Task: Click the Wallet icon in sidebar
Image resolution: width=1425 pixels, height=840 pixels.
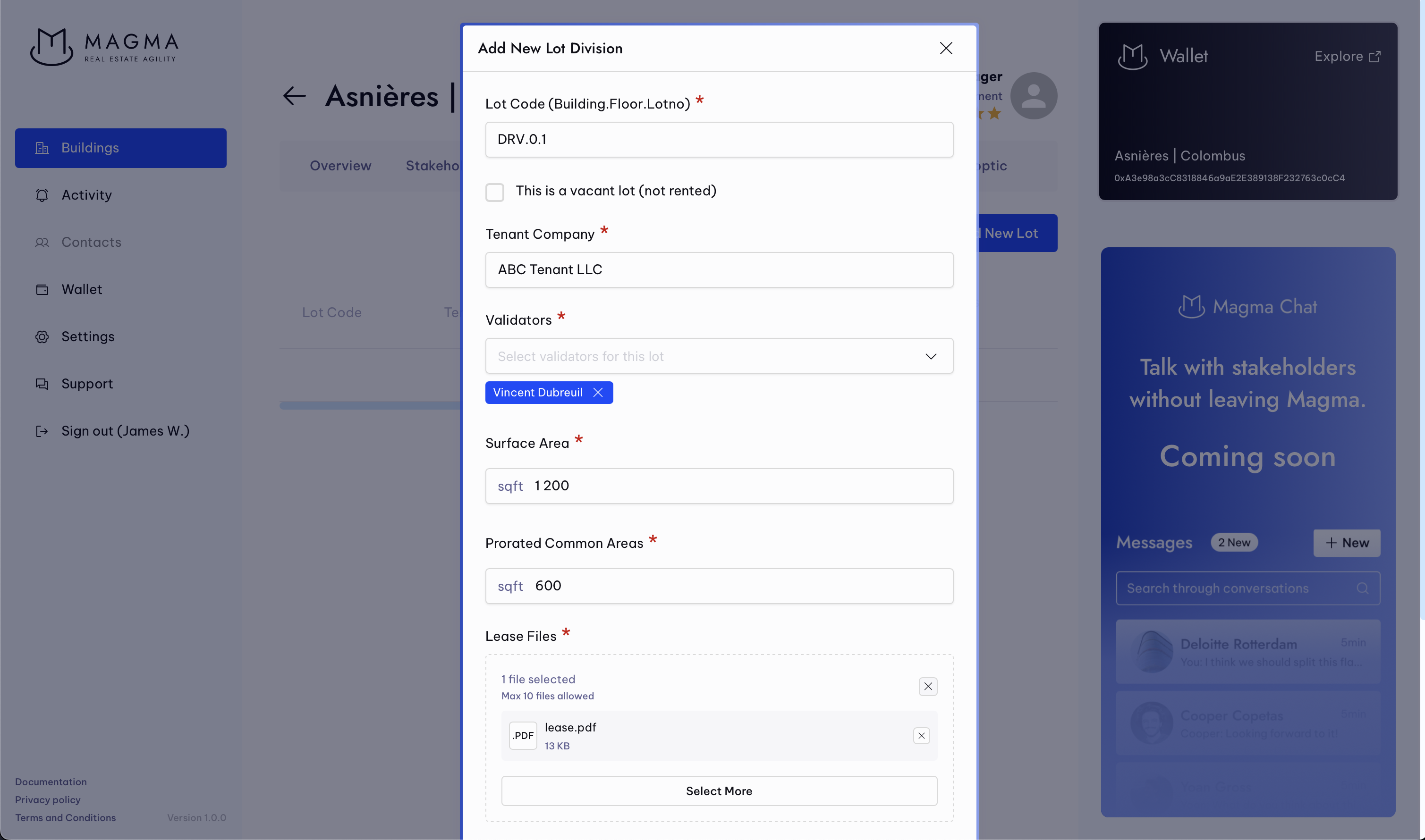Action: (x=42, y=289)
